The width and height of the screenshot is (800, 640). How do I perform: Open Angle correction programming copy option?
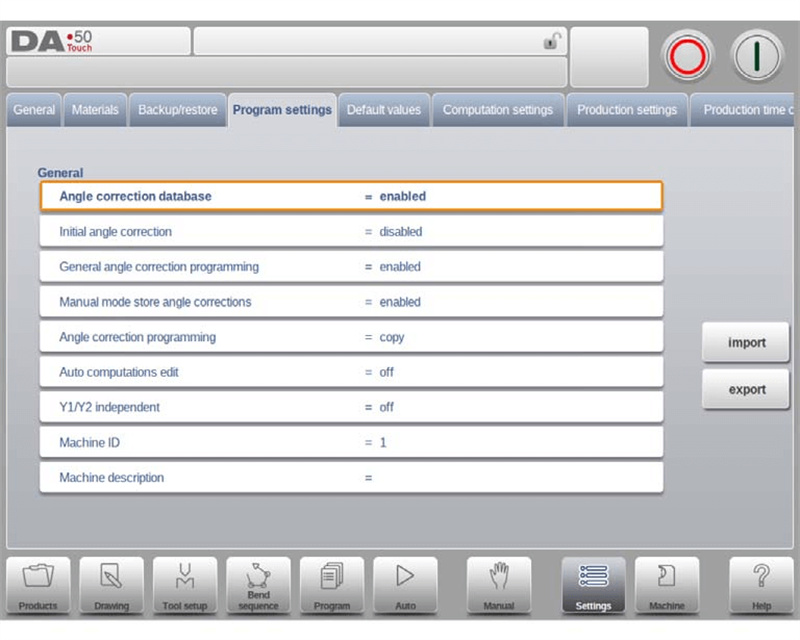point(352,337)
